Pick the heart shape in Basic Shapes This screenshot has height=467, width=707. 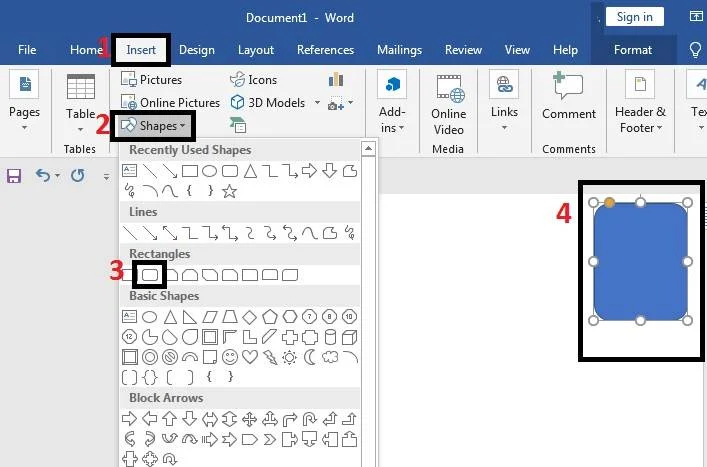pos(249,357)
